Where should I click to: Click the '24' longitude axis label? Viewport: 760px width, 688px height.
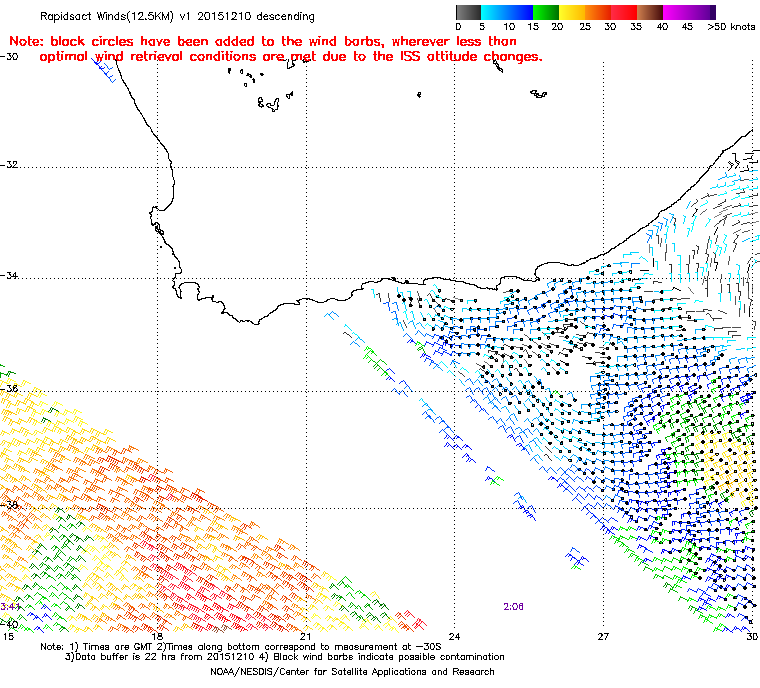tap(454, 636)
